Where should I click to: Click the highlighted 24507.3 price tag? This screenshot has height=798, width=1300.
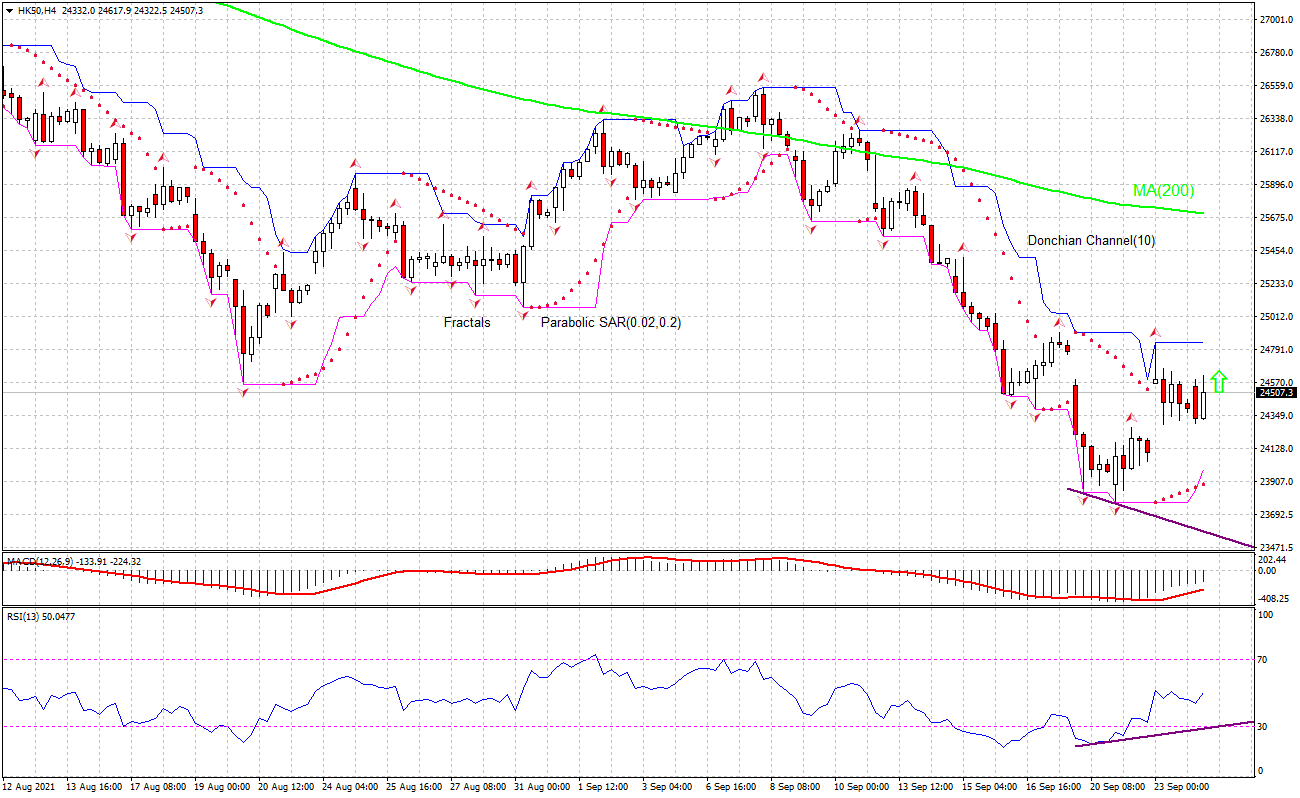click(1274, 394)
